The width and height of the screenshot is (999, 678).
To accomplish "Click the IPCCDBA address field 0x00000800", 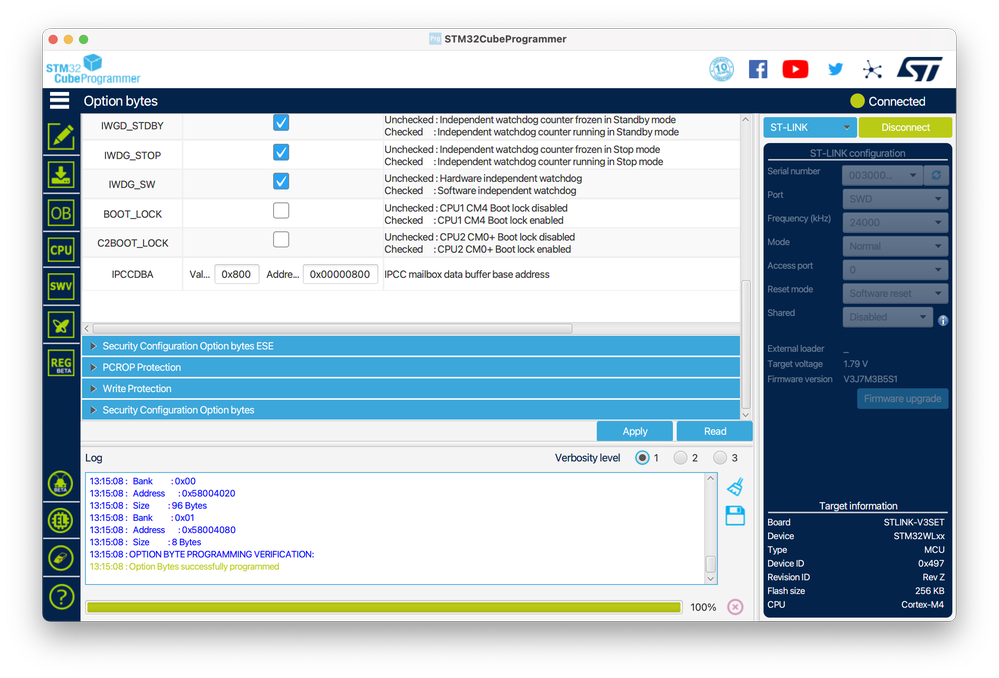I will [340, 275].
